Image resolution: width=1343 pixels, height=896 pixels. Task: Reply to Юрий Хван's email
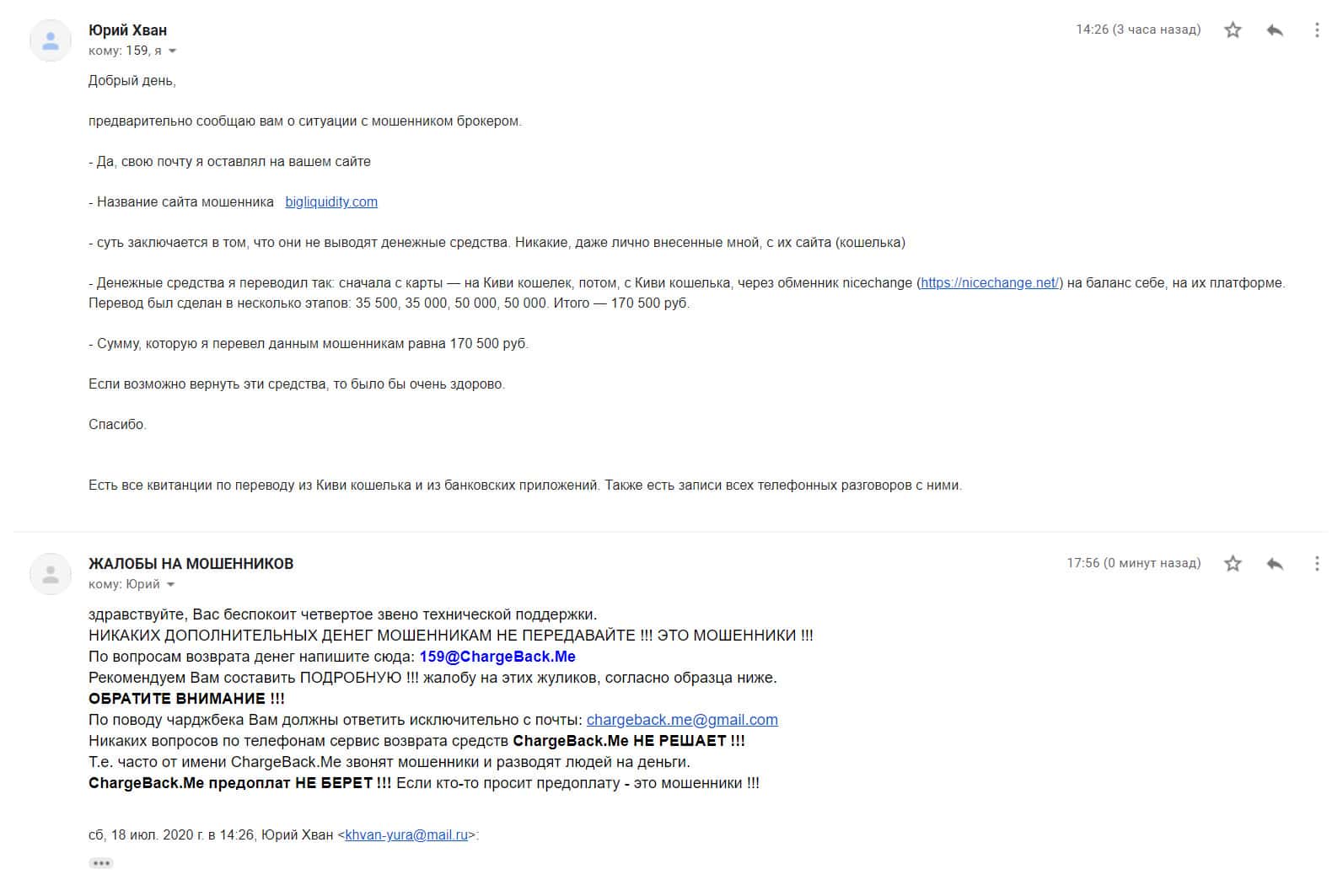coord(1275,30)
